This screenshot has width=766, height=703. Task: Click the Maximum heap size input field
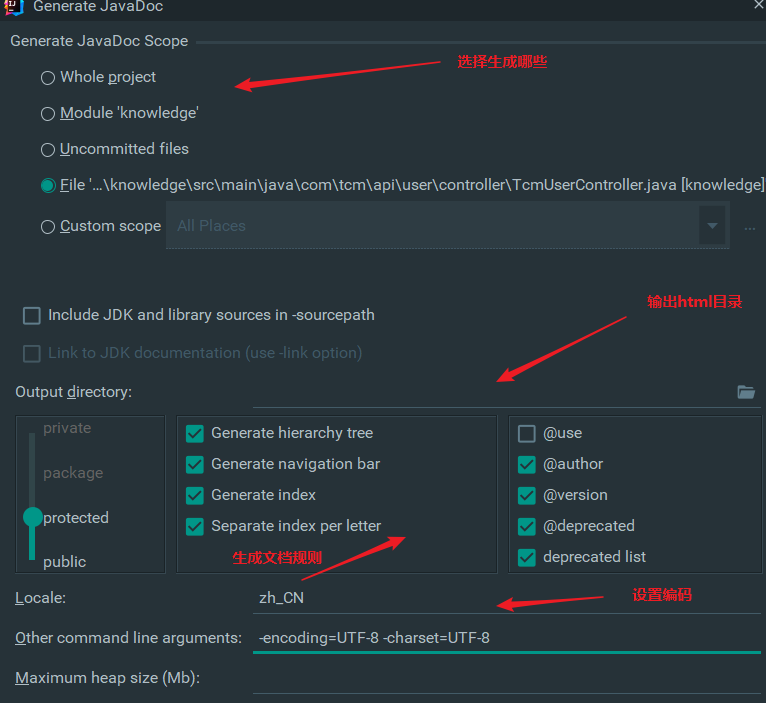507,678
